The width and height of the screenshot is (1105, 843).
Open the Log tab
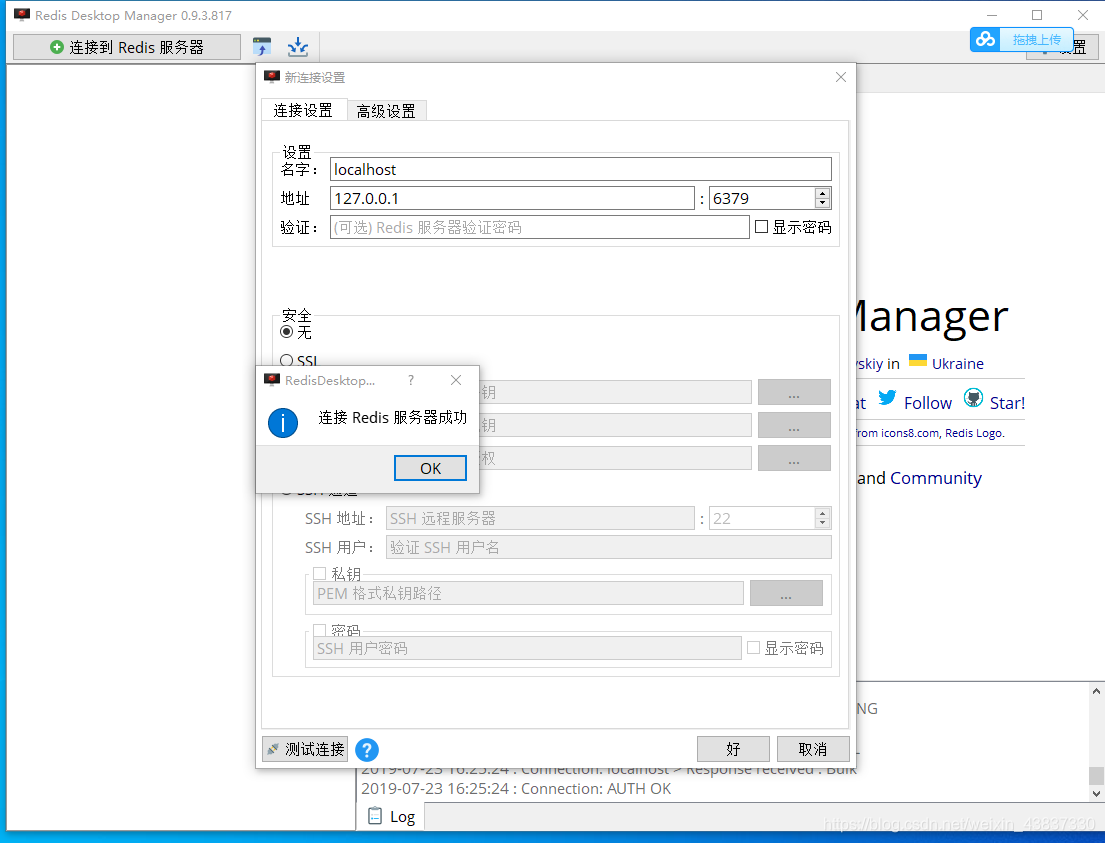[x=392, y=816]
